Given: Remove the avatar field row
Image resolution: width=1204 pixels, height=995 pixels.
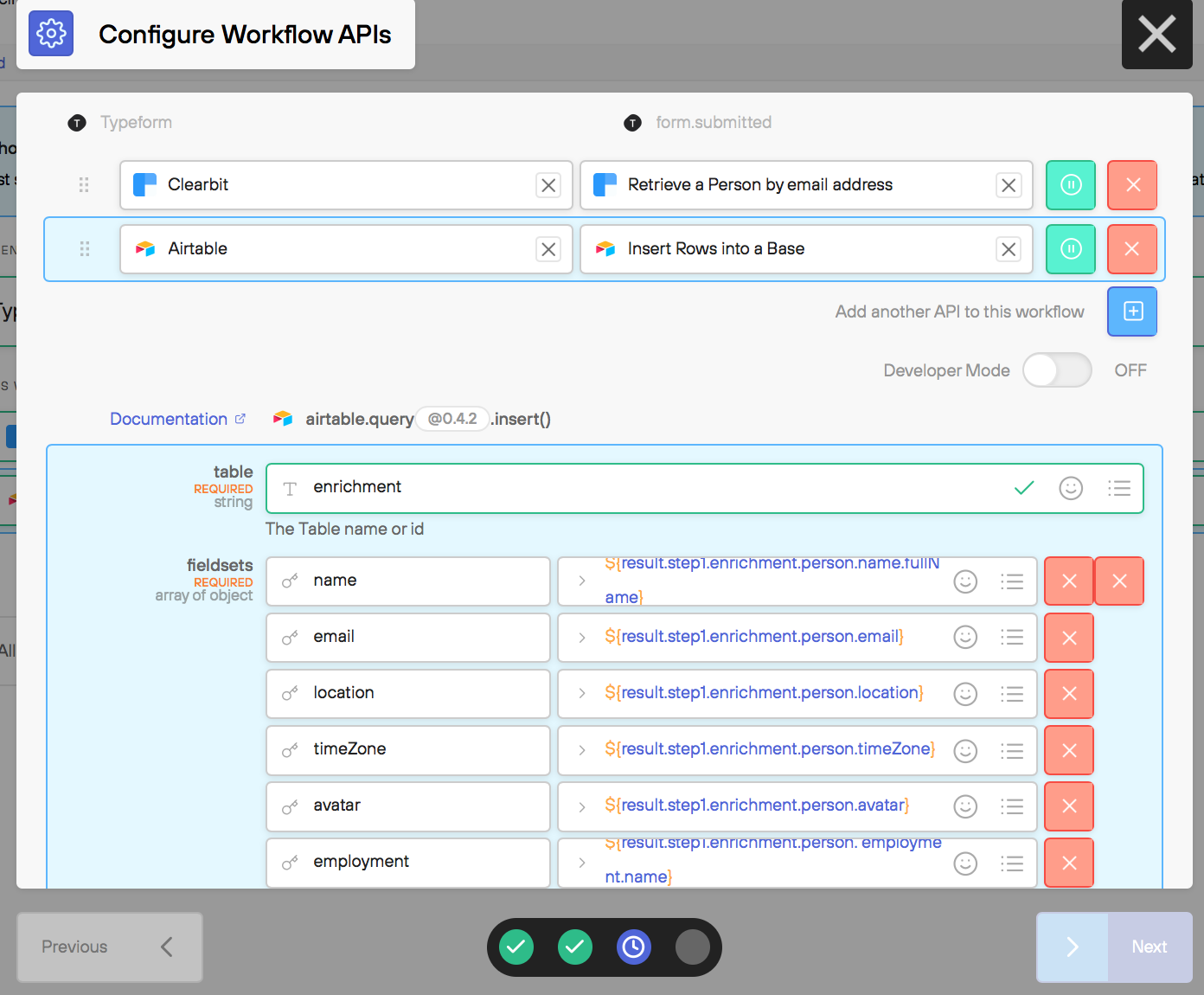Looking at the screenshot, I should click(x=1069, y=806).
